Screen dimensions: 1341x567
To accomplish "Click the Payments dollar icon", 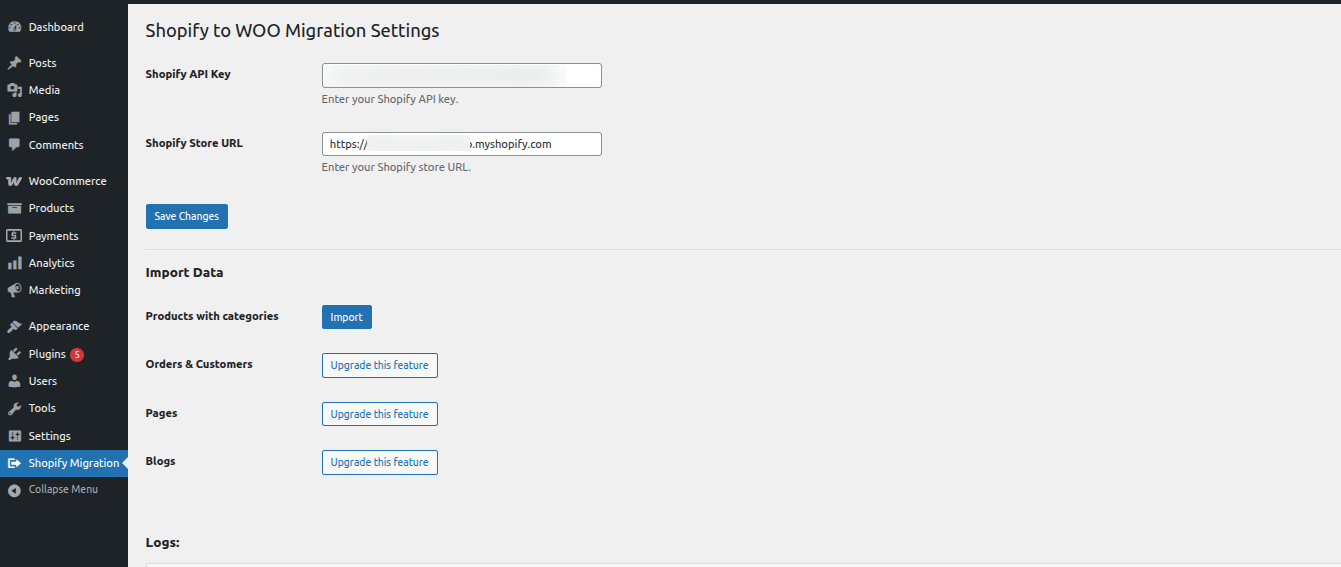I will click(x=14, y=236).
